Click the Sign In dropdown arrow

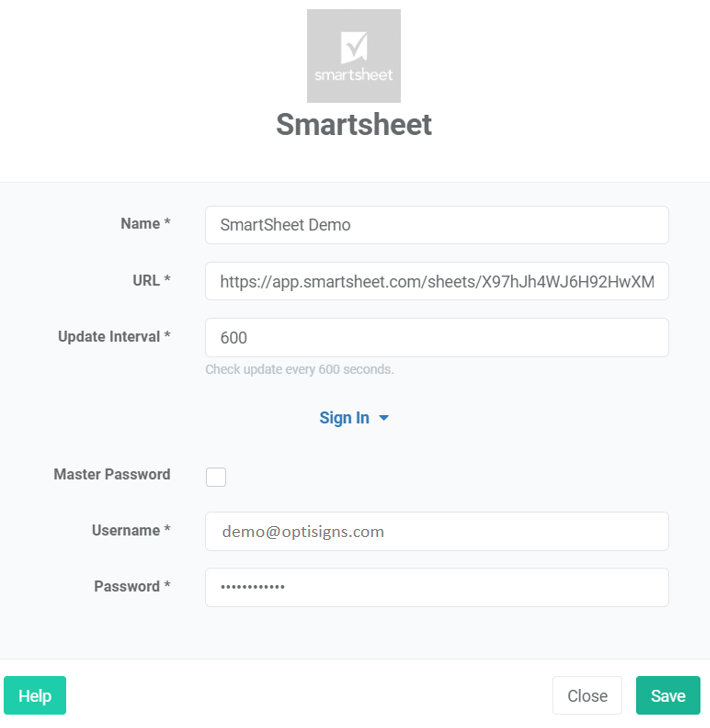[x=384, y=418]
